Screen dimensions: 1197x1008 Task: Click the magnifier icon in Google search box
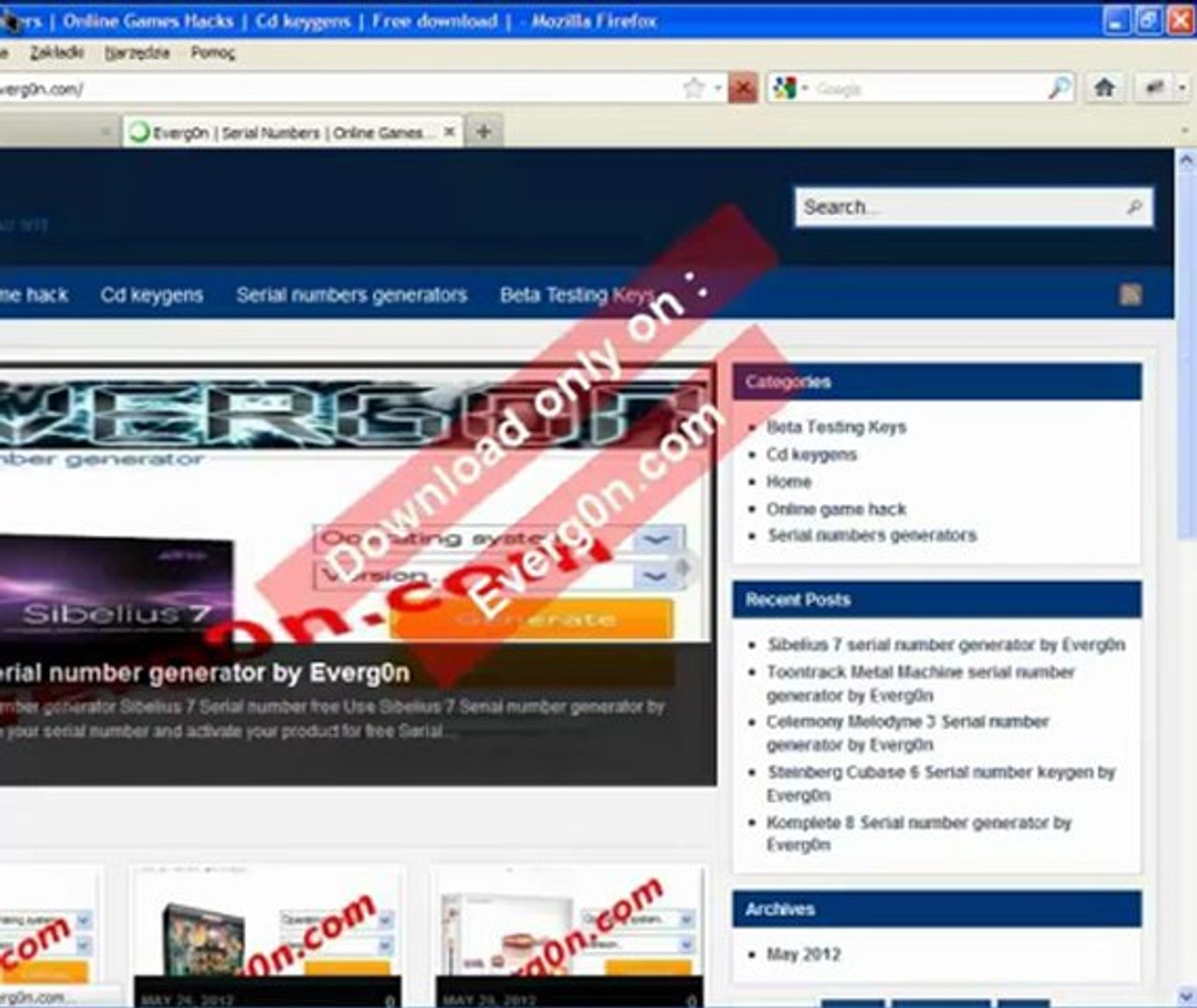tap(1060, 88)
